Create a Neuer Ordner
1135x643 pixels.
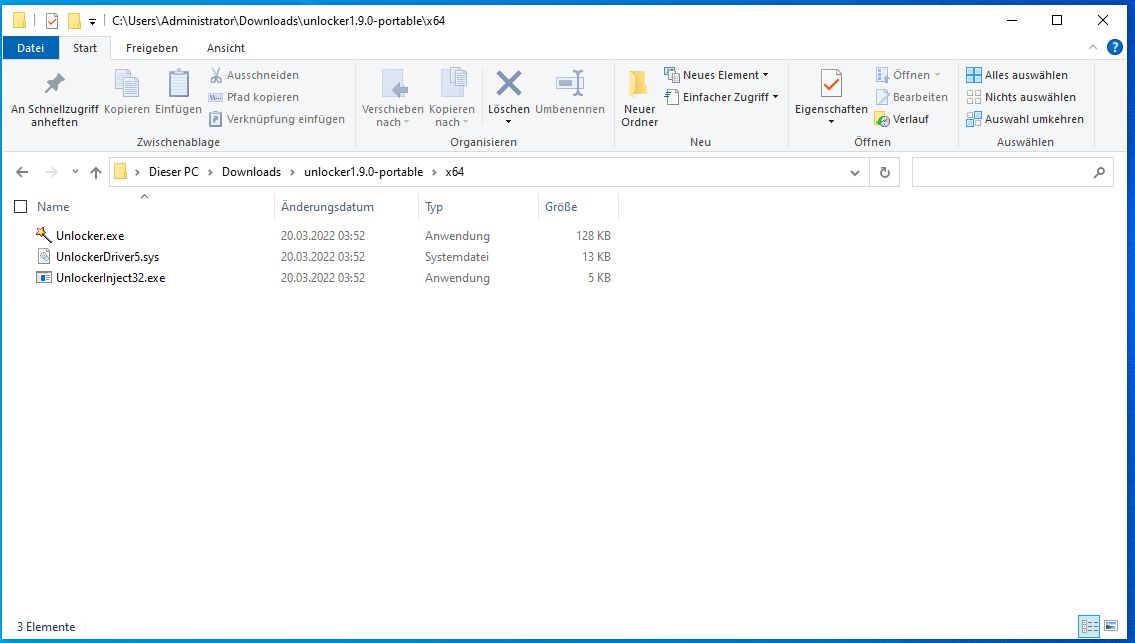(x=639, y=98)
